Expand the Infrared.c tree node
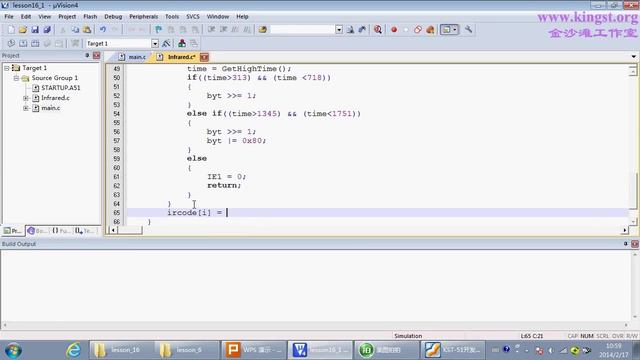This screenshot has width=640, height=360. tap(26, 98)
